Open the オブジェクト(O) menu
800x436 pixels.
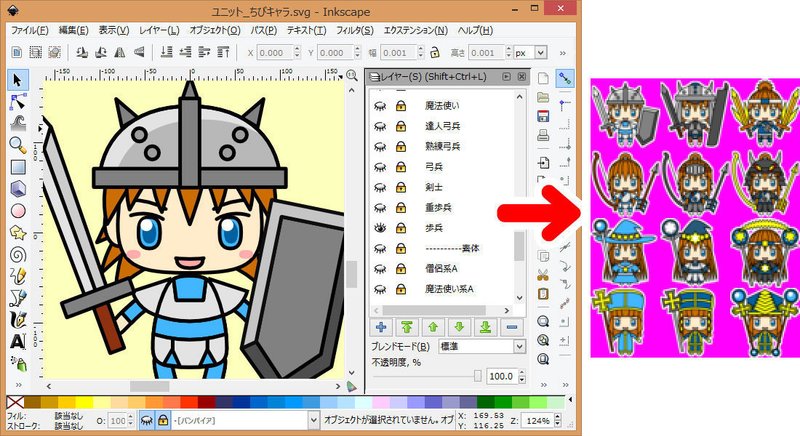click(215, 30)
